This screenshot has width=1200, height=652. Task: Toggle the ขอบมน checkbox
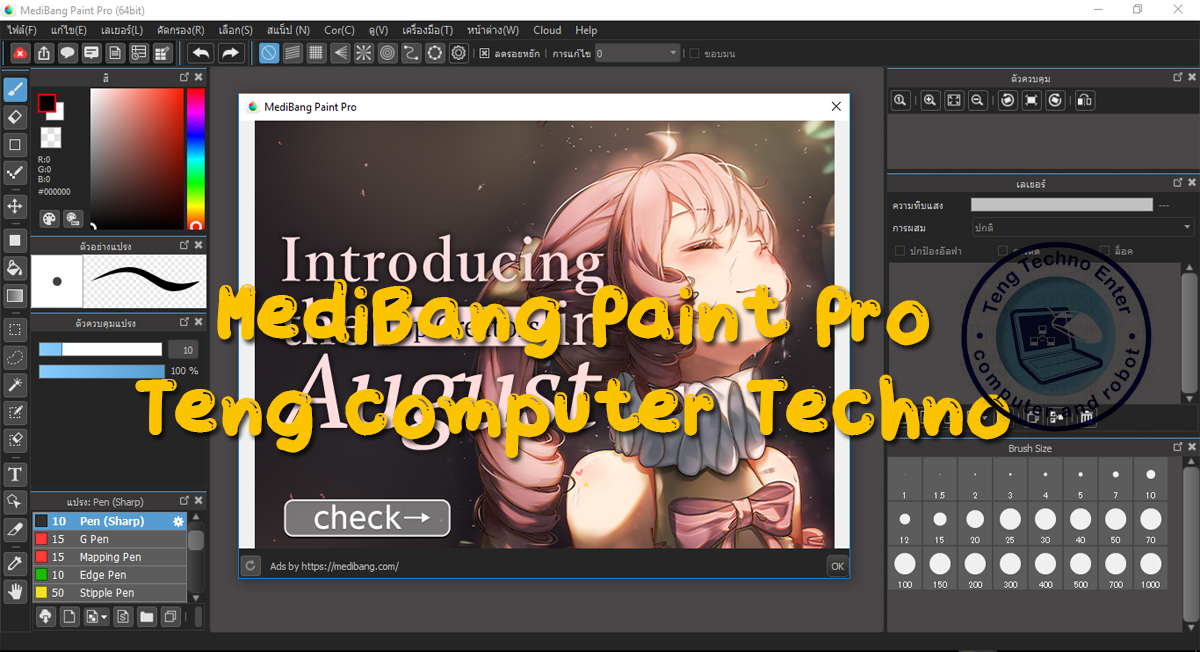[695, 53]
